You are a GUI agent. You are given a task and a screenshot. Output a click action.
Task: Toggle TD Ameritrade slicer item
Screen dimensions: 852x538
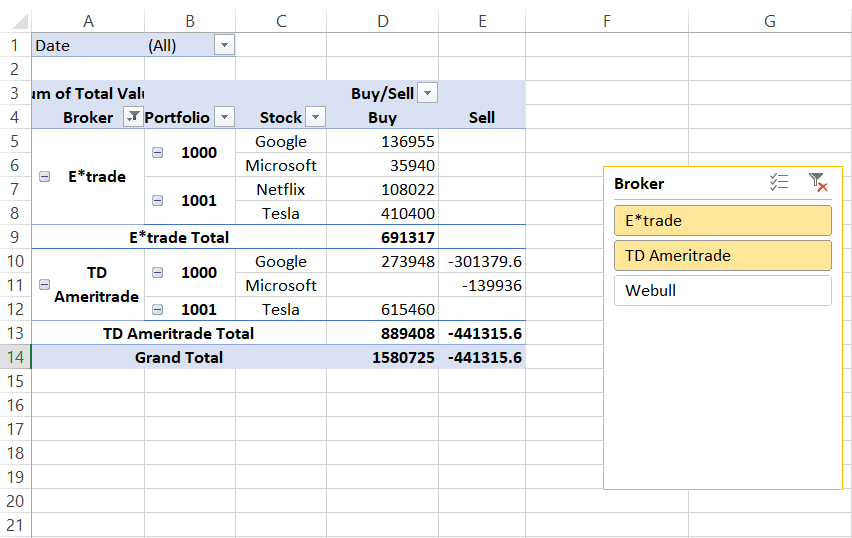click(722, 256)
